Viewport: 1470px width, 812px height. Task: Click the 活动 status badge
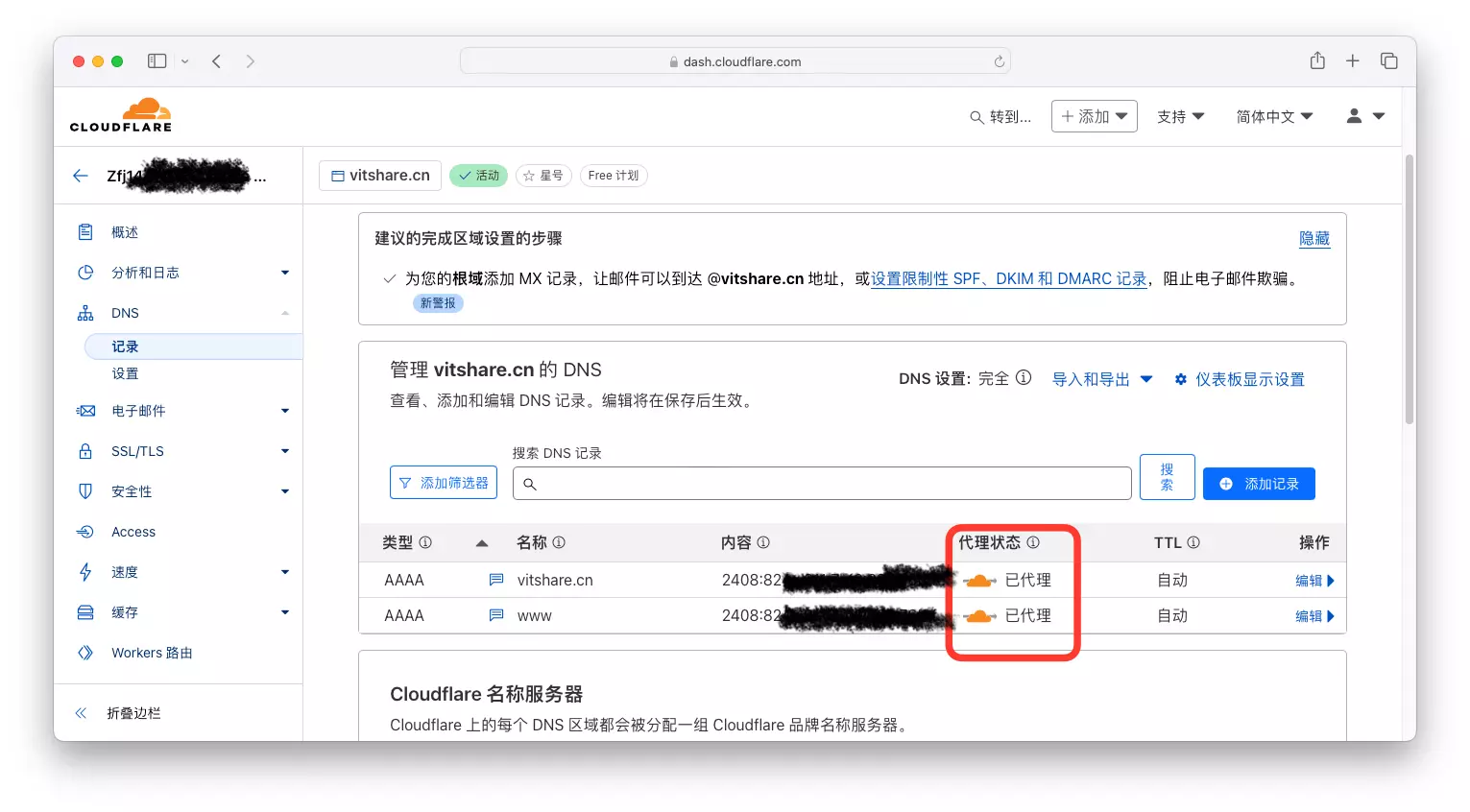click(478, 176)
